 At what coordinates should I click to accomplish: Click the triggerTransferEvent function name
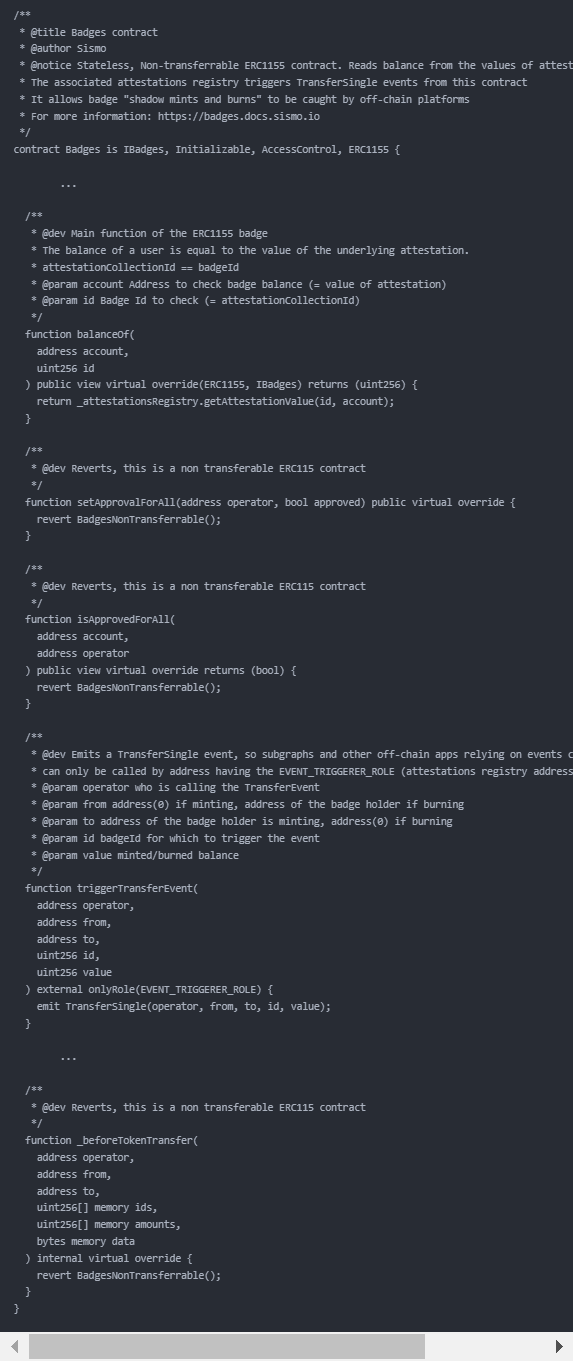click(x=132, y=888)
